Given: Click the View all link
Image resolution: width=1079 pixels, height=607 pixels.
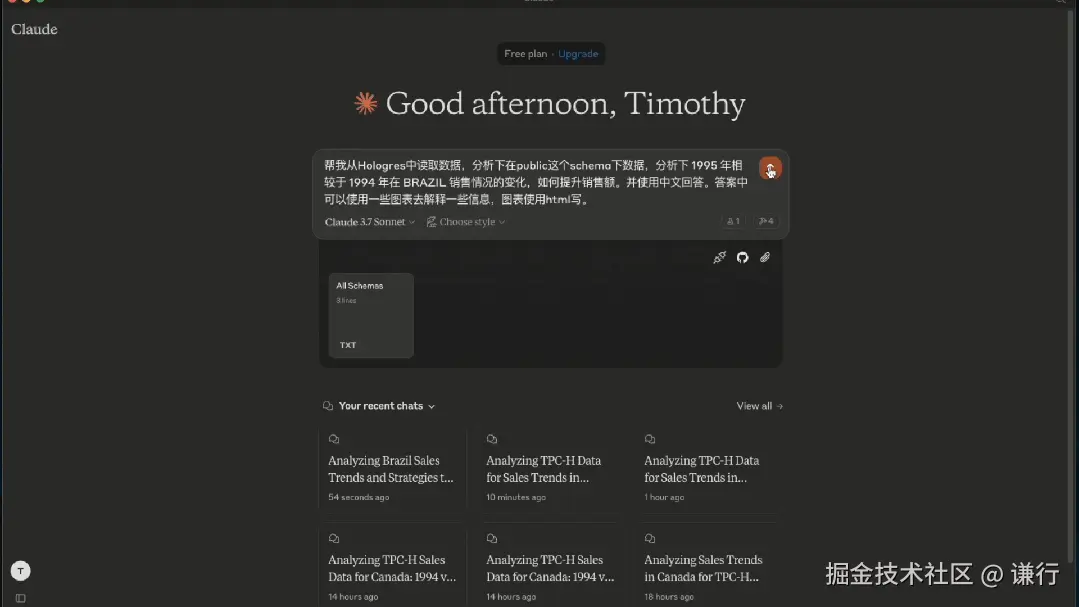Looking at the screenshot, I should coord(760,406).
